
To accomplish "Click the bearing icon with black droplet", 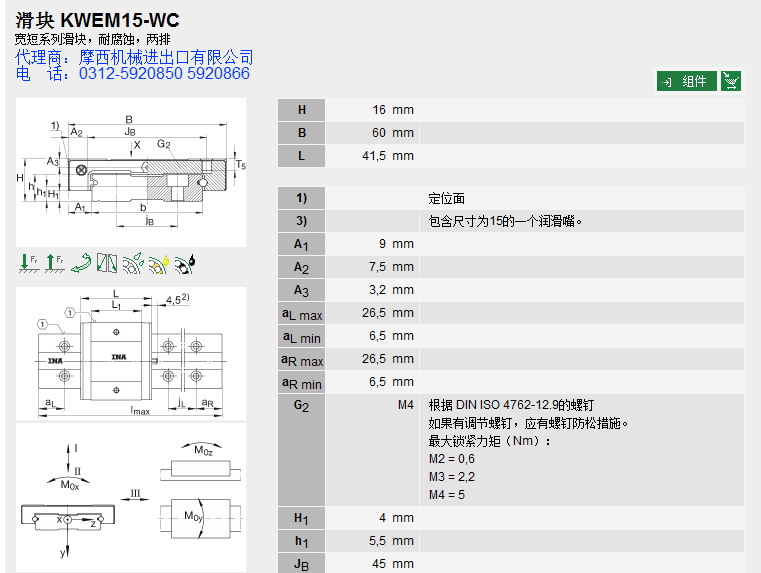I will click(185, 264).
